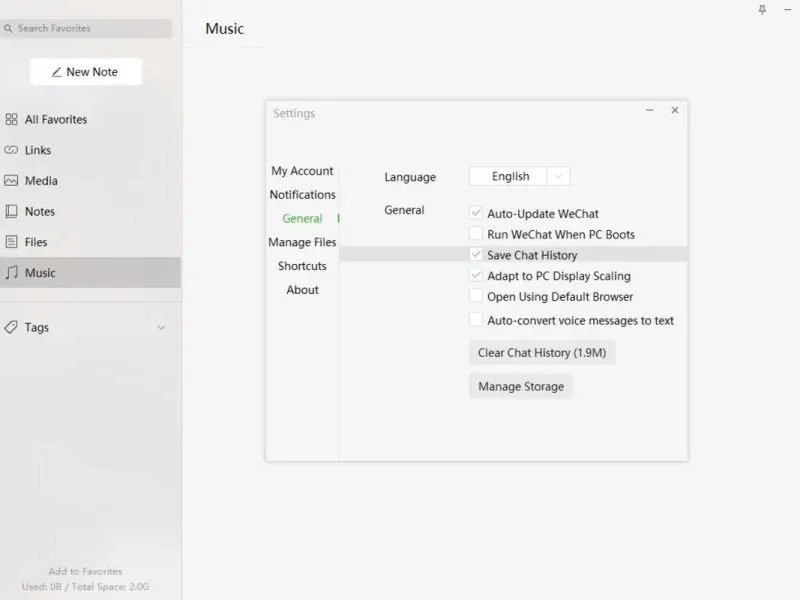This screenshot has height=600, width=800.
Task: Click the Music page heading
Action: [224, 29]
